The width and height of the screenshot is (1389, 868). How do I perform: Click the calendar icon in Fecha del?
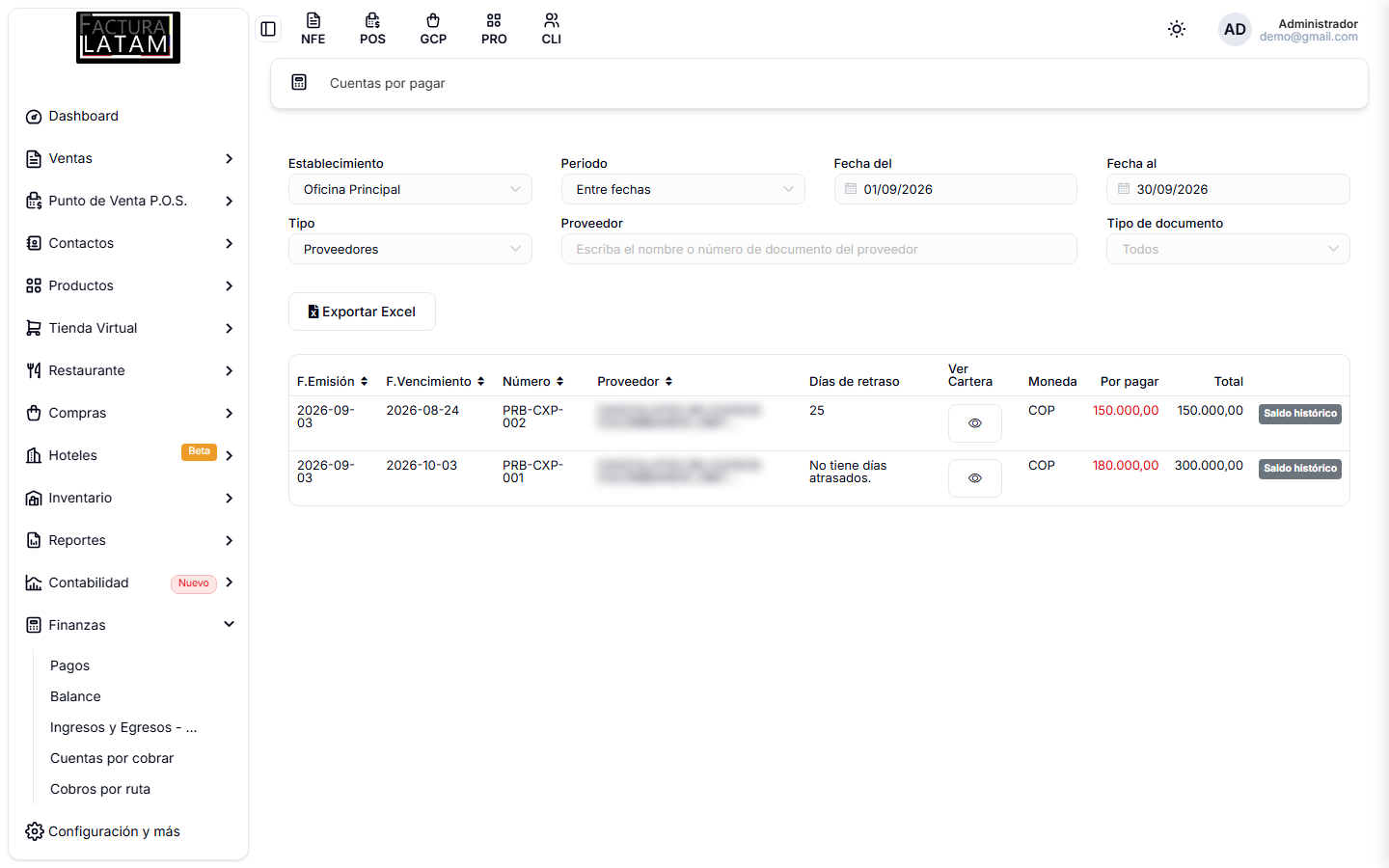click(851, 189)
